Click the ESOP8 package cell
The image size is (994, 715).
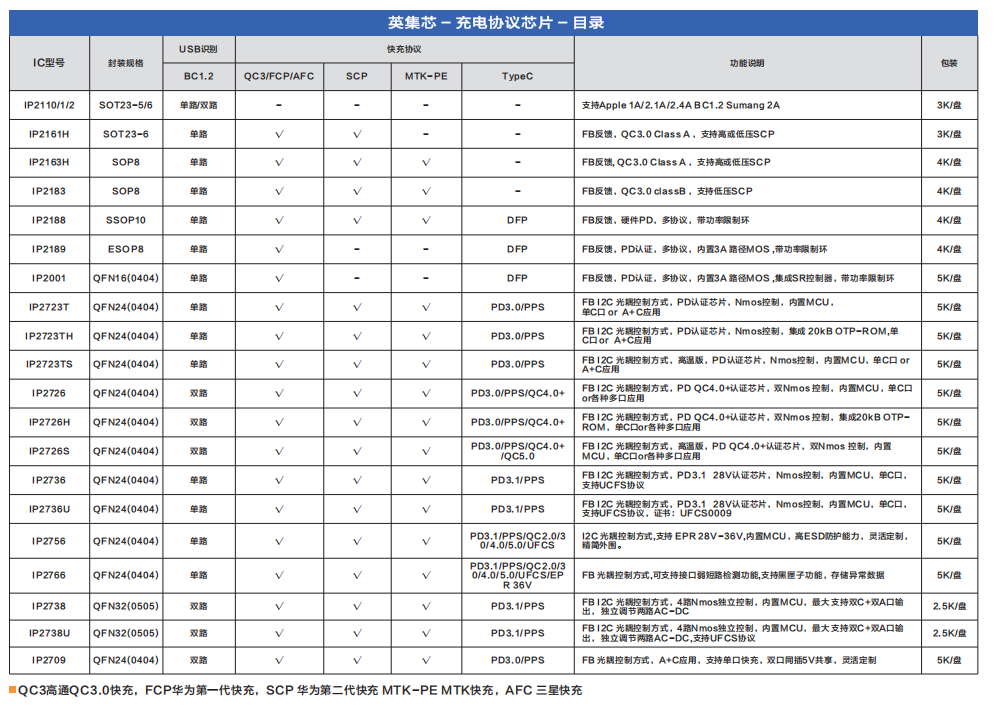pos(126,249)
